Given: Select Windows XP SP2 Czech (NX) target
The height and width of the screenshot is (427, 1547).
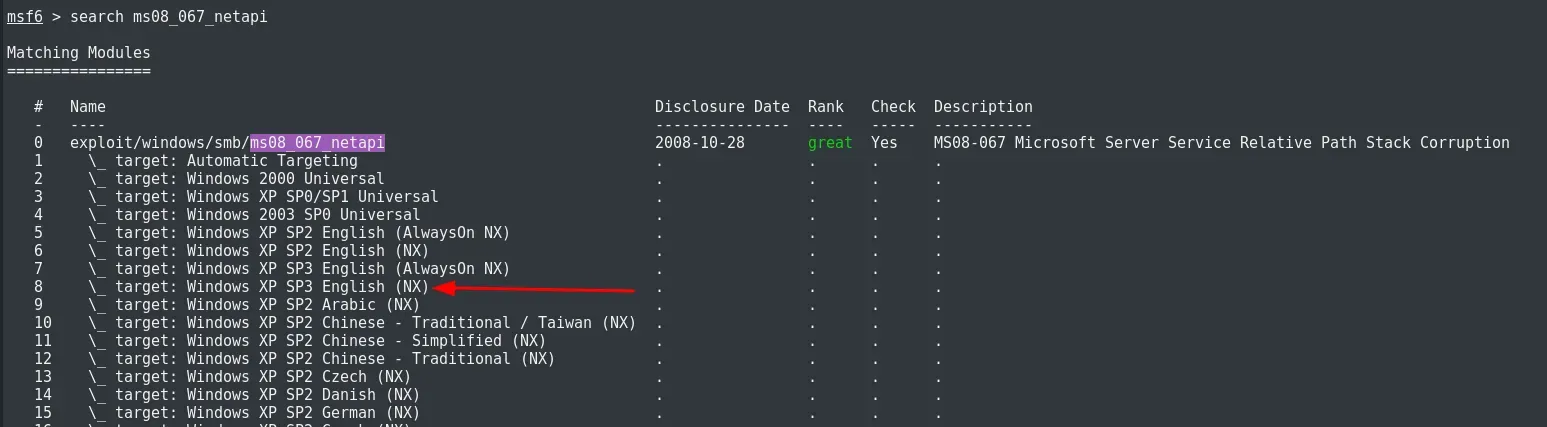Looking at the screenshot, I should (250, 377).
